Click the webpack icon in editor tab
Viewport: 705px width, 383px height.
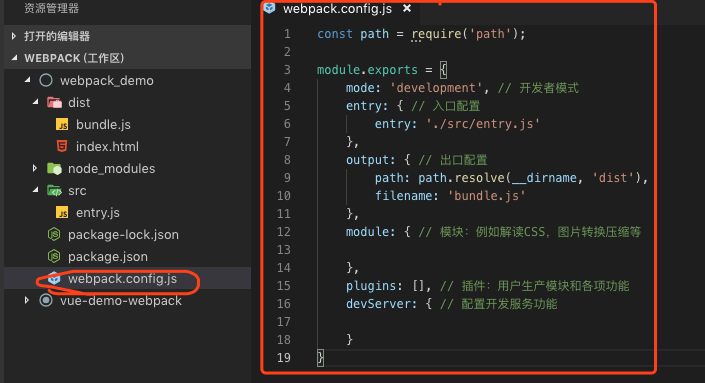coord(269,8)
